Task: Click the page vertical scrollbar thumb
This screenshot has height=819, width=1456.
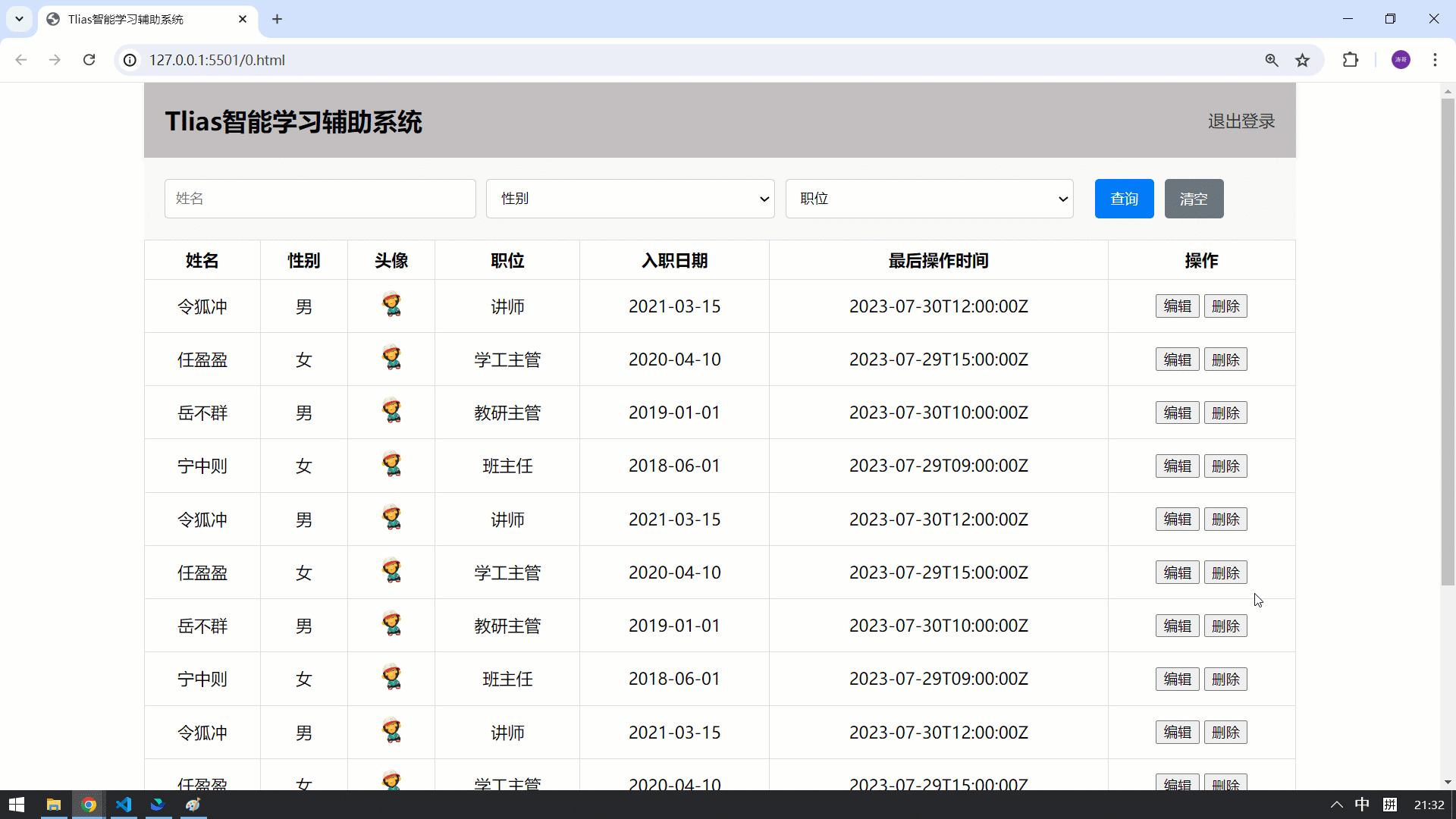Action: [x=1448, y=341]
